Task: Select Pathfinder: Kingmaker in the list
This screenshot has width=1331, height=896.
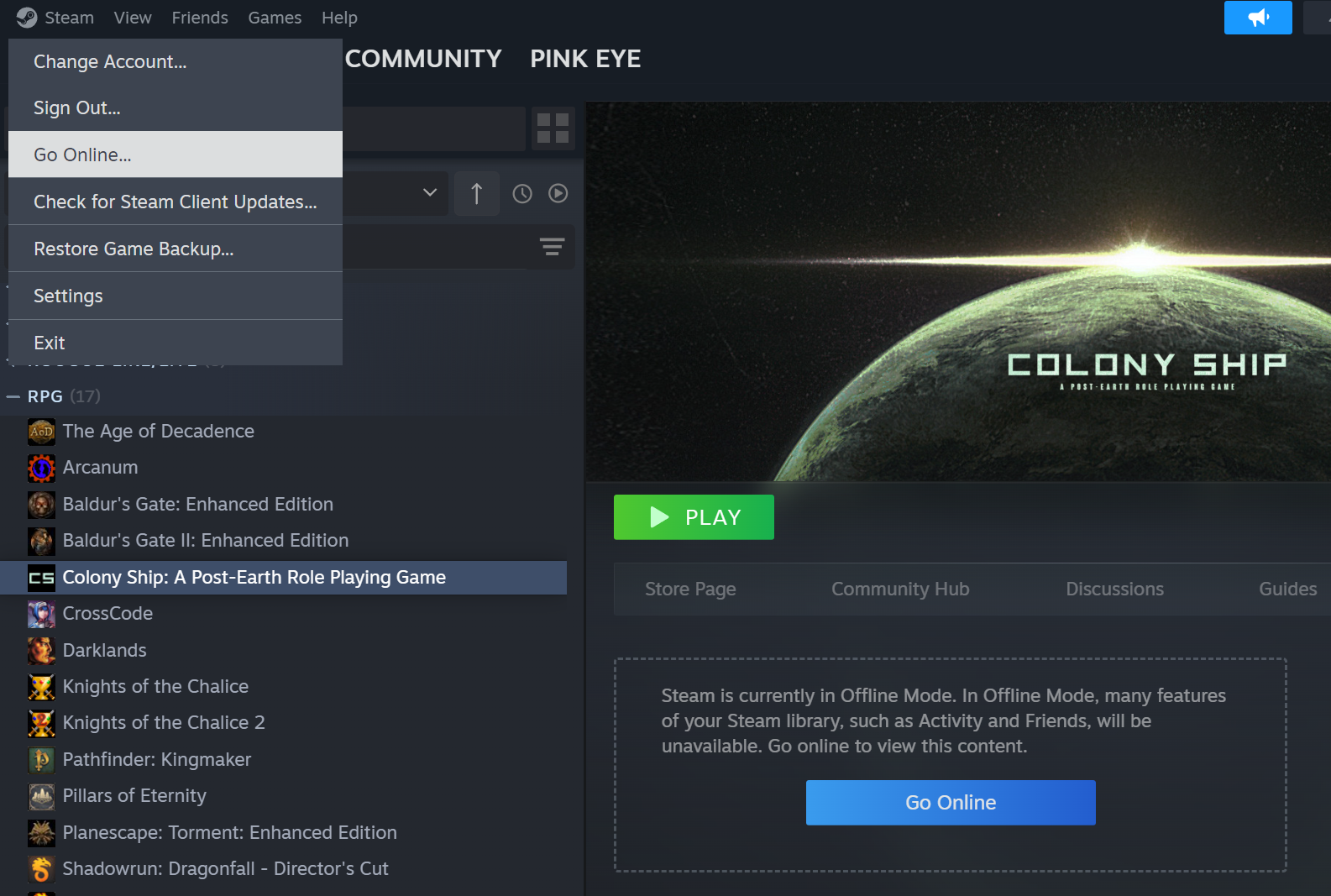Action: tap(157, 760)
